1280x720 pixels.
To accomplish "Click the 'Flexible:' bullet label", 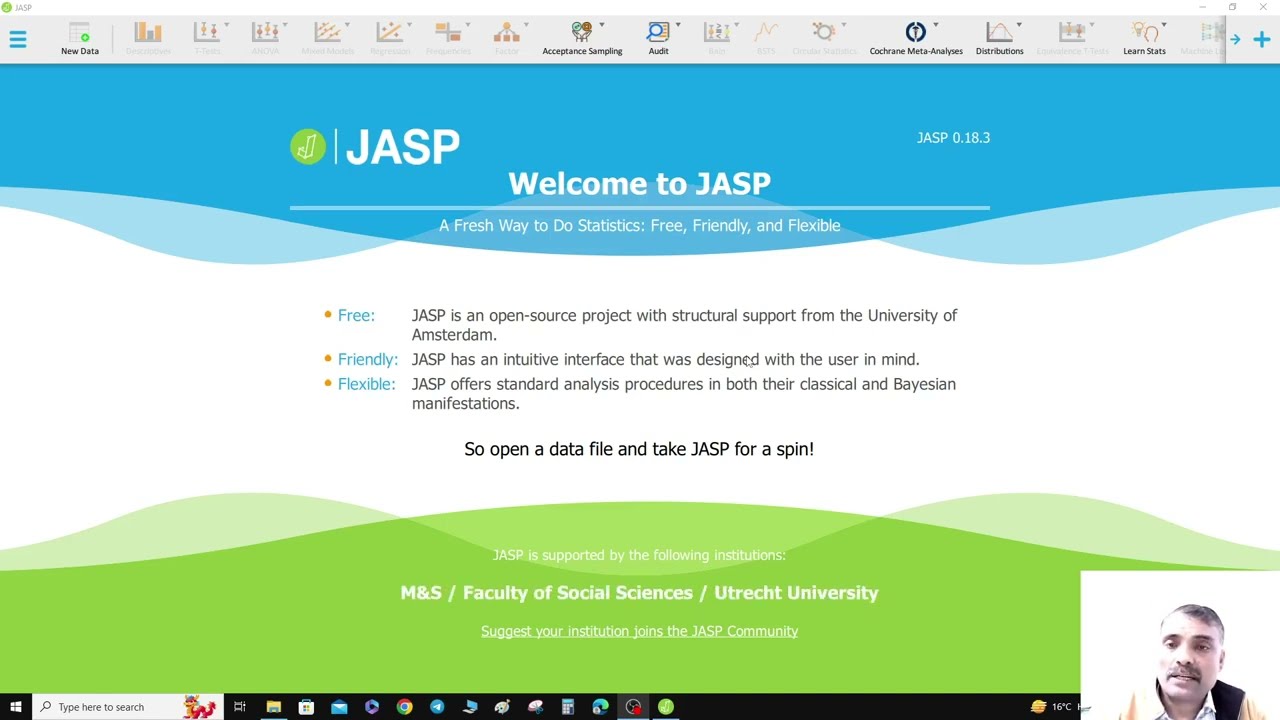I will [366, 384].
